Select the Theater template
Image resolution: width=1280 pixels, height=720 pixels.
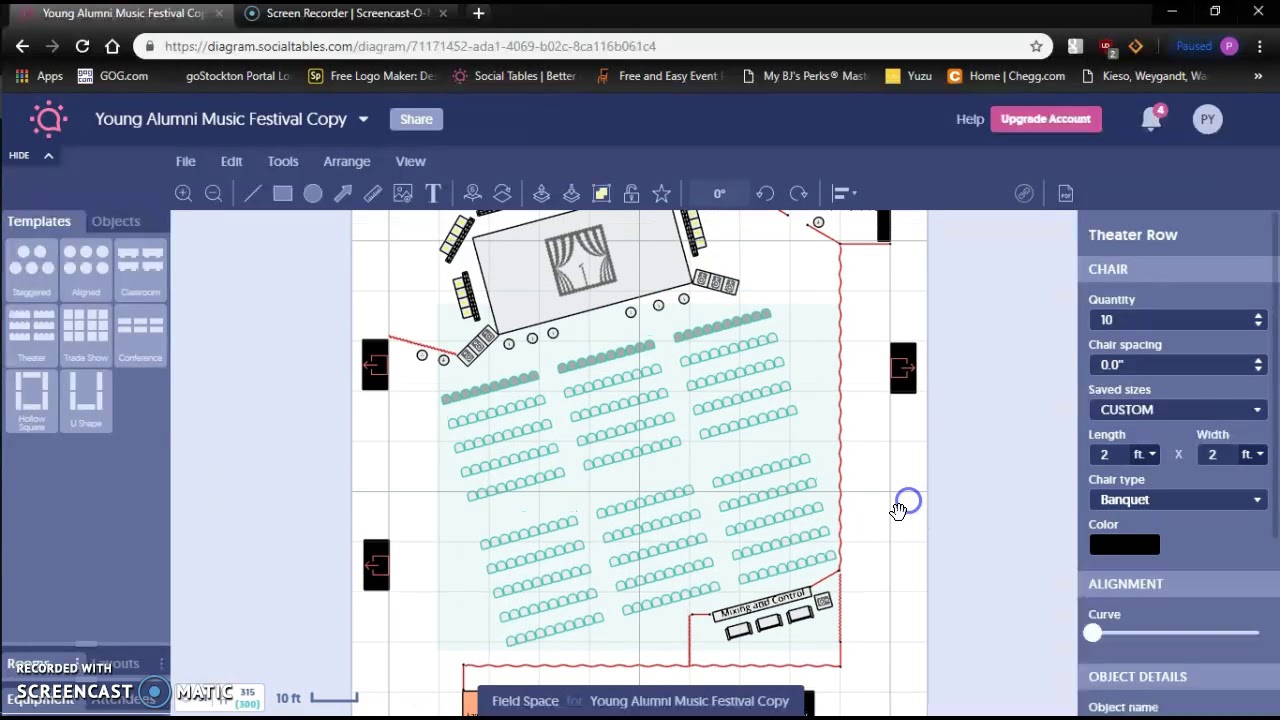[32, 335]
